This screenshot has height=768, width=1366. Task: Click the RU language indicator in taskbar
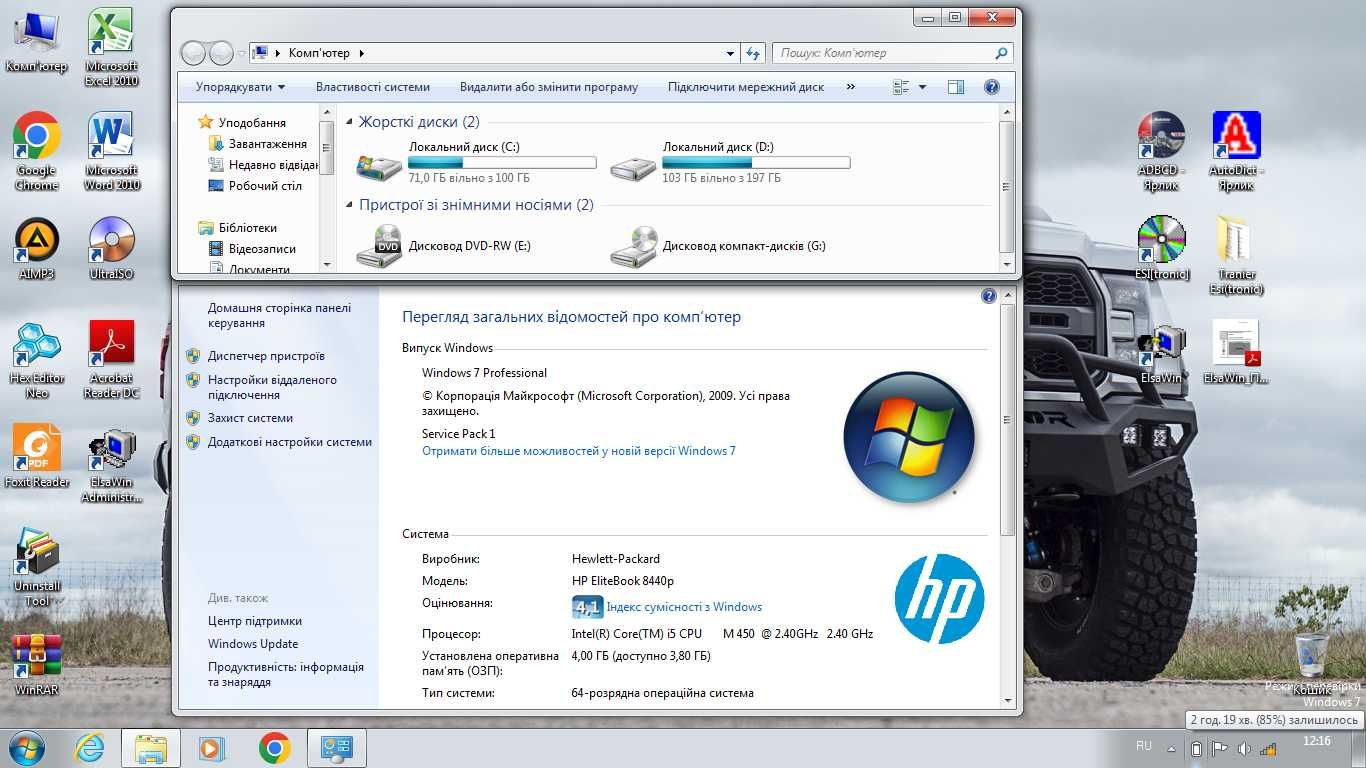coord(1144,746)
